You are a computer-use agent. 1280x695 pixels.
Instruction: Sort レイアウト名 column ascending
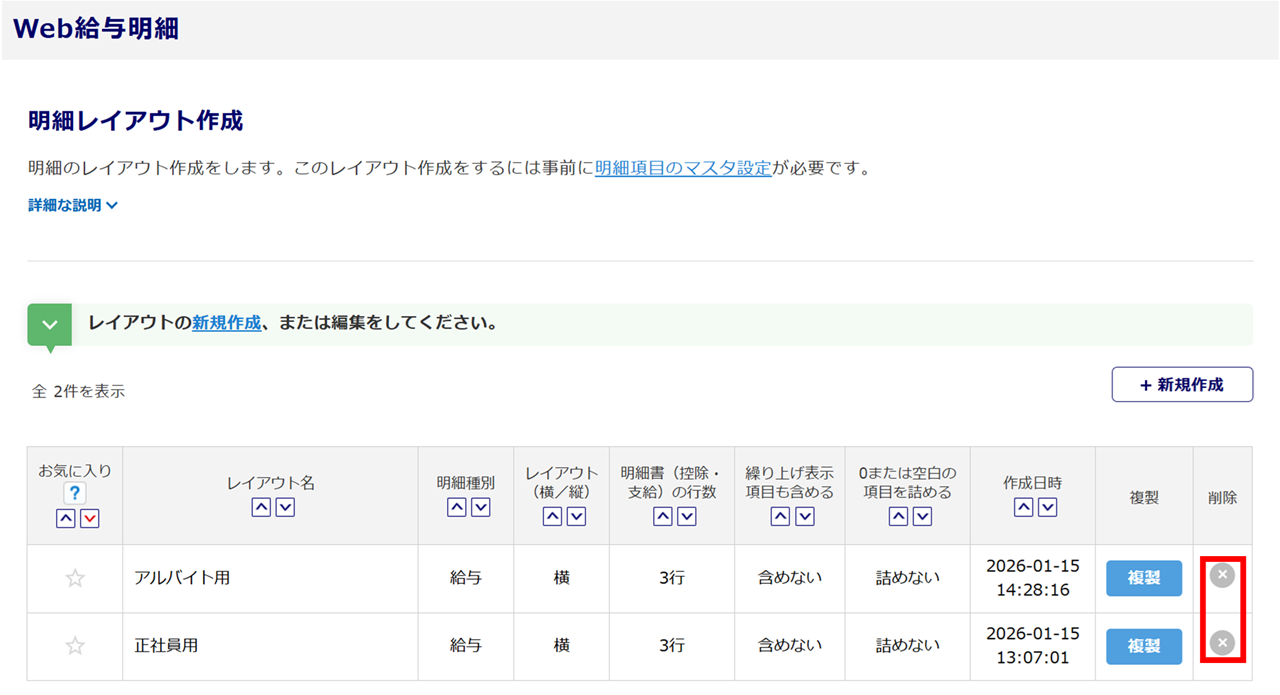tap(260, 507)
